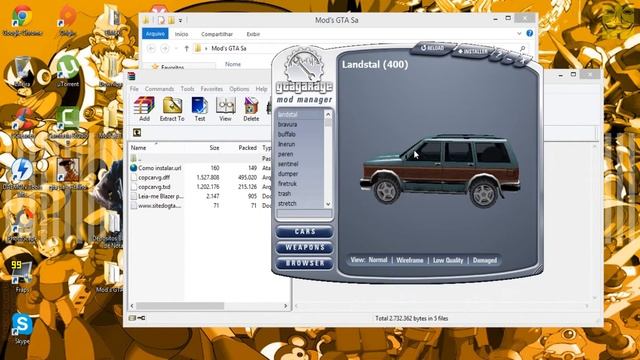Image resolution: width=640 pixels, height=360 pixels.
Task: Select firetruk in vehicle list
Action: [287, 184]
